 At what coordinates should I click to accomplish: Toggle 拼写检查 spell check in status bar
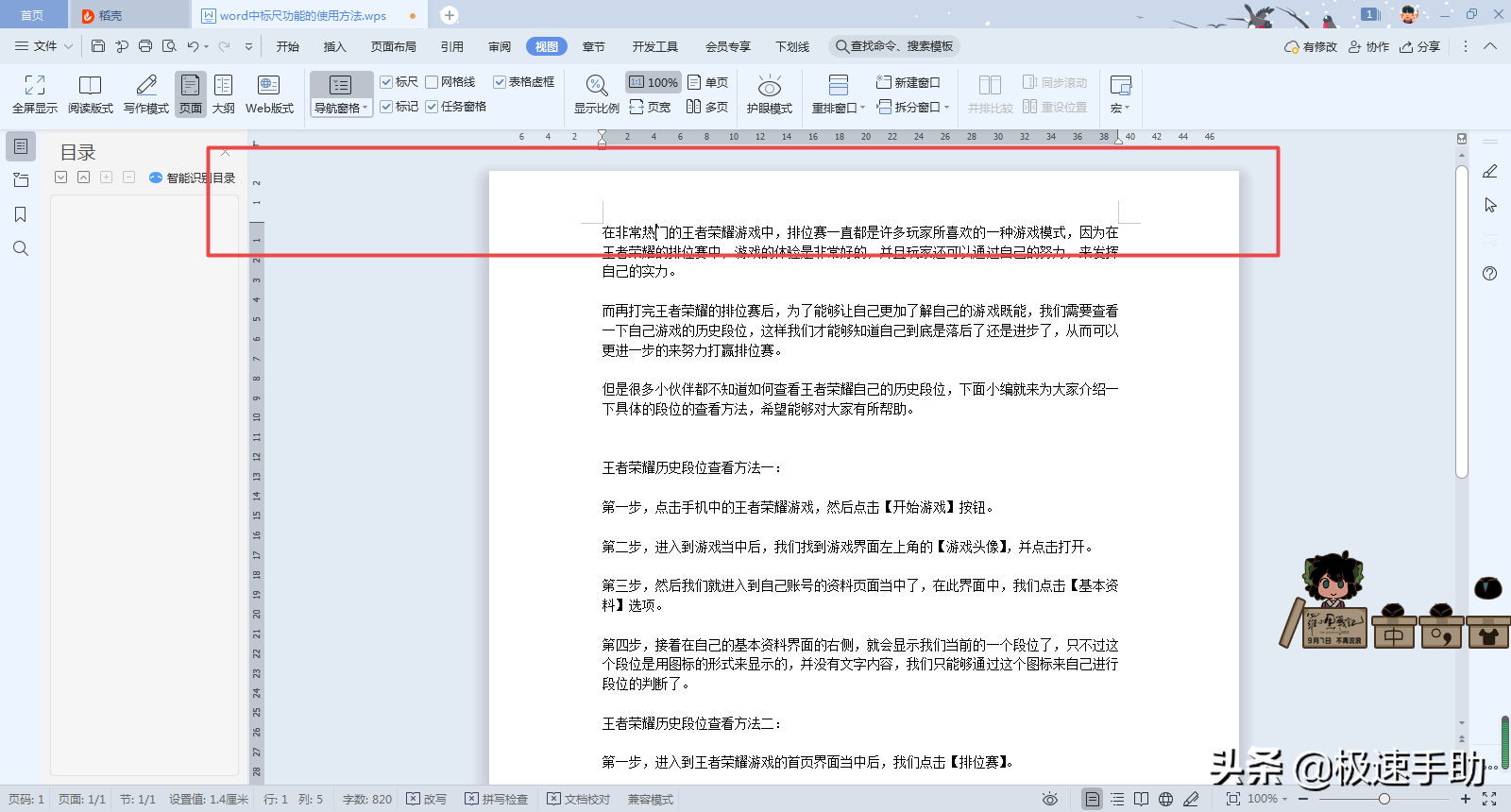click(x=496, y=799)
